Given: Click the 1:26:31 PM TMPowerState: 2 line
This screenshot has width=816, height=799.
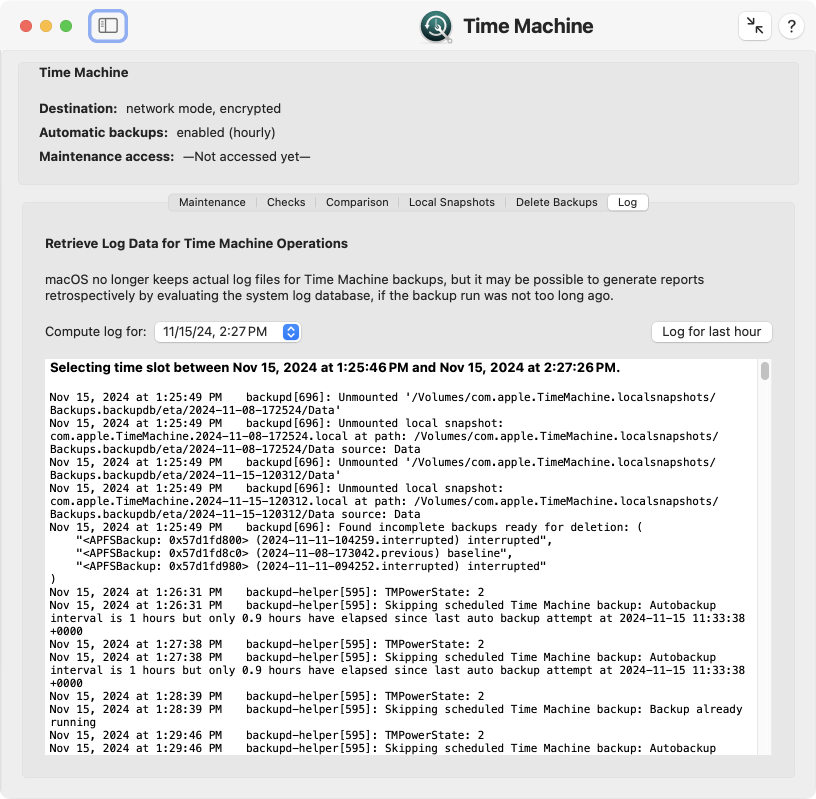Looking at the screenshot, I should [266, 592].
